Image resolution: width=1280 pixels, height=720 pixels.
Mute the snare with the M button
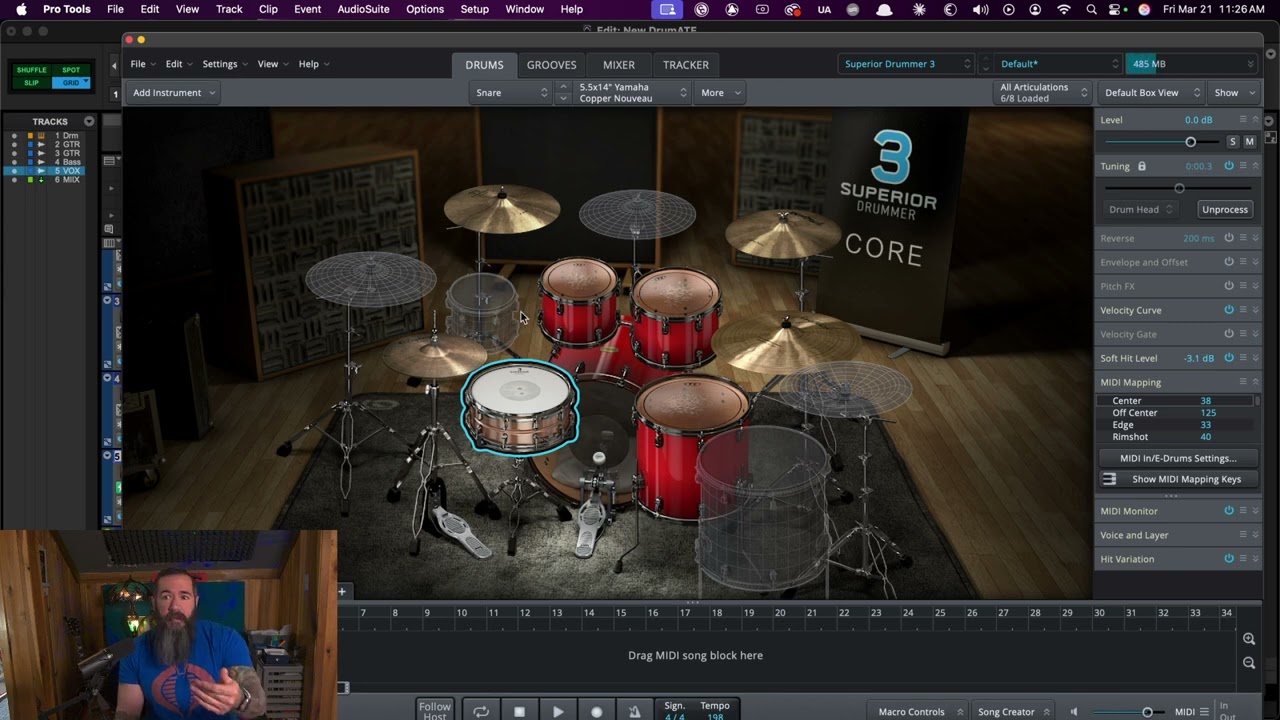click(1249, 142)
